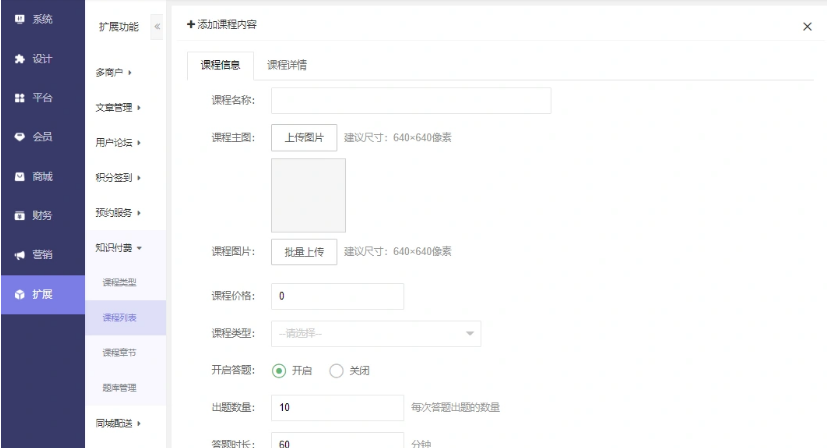The image size is (827, 448).
Task: Collapse the 扩展功能 panel with double-chevron
Action: tap(157, 26)
